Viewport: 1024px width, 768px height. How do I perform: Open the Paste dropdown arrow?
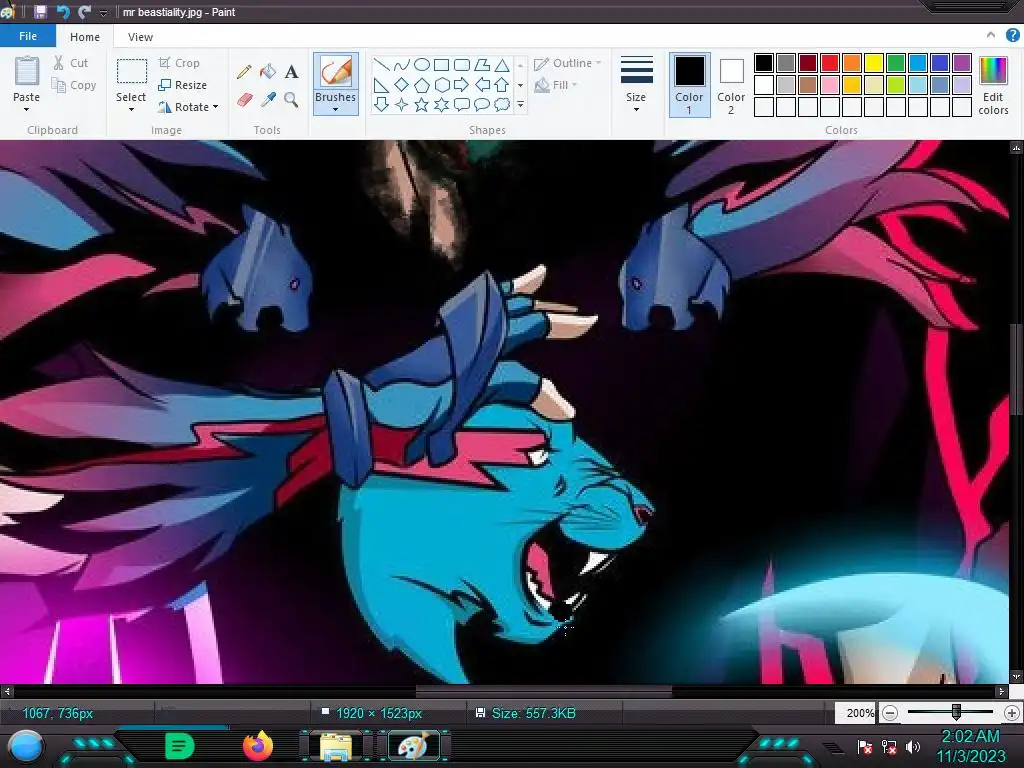26,110
